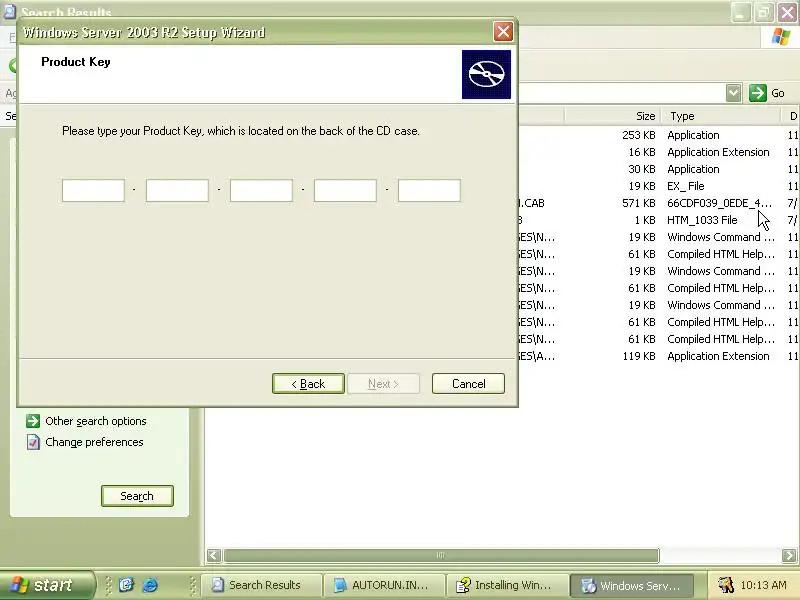Screen dimensions: 800x600
Task: Click the first Product Key field
Action: (x=93, y=190)
